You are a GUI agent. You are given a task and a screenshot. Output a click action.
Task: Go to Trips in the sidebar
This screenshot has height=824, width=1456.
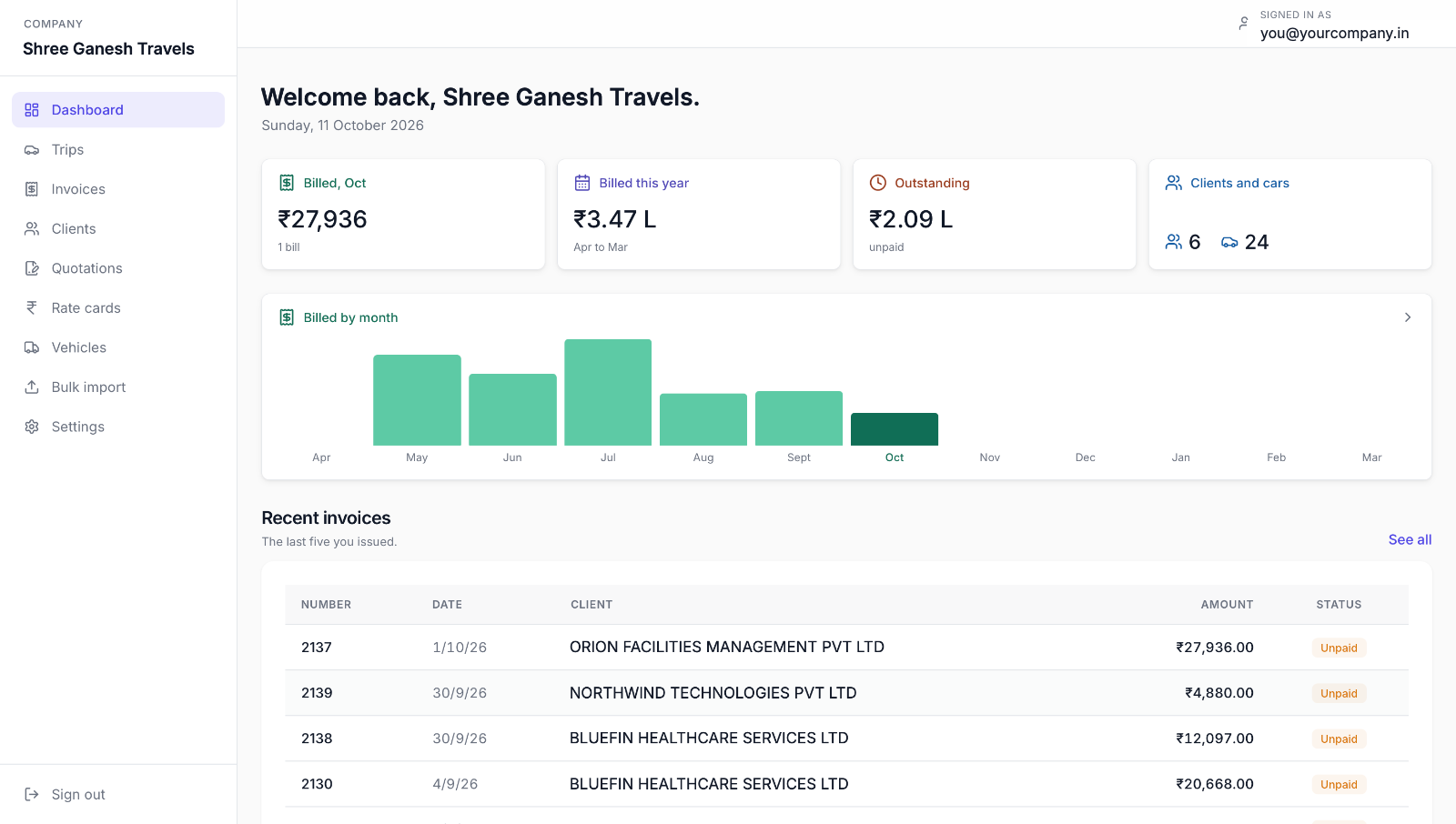point(118,150)
